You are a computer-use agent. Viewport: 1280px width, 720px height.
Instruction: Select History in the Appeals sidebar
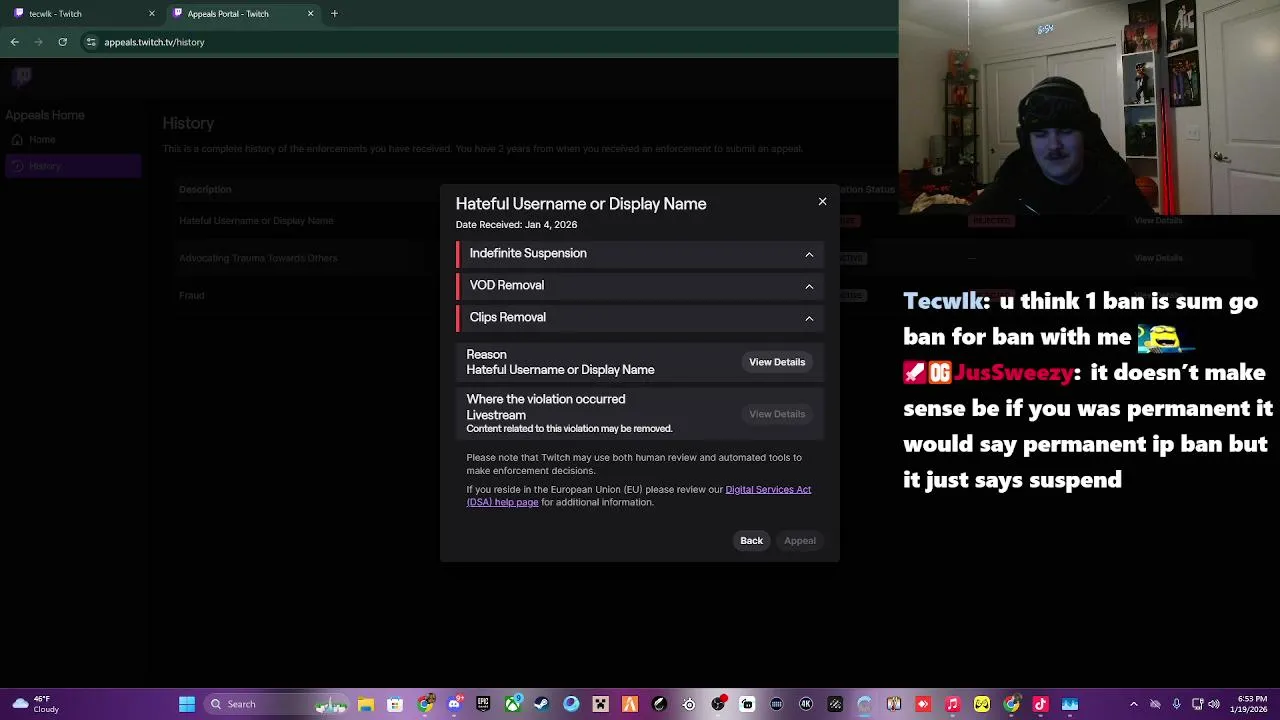tap(72, 166)
